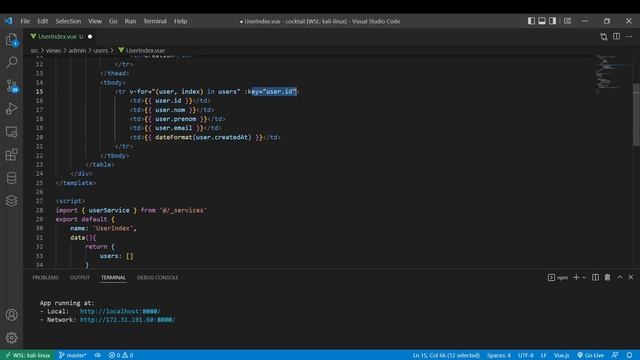Click the unsaved dot on UserIndex.vue tab
This screenshot has height=360, width=640.
(x=90, y=37)
